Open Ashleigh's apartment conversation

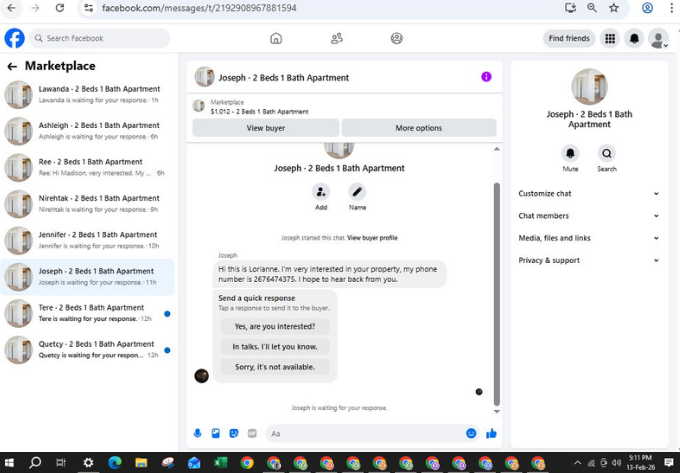pos(87,131)
